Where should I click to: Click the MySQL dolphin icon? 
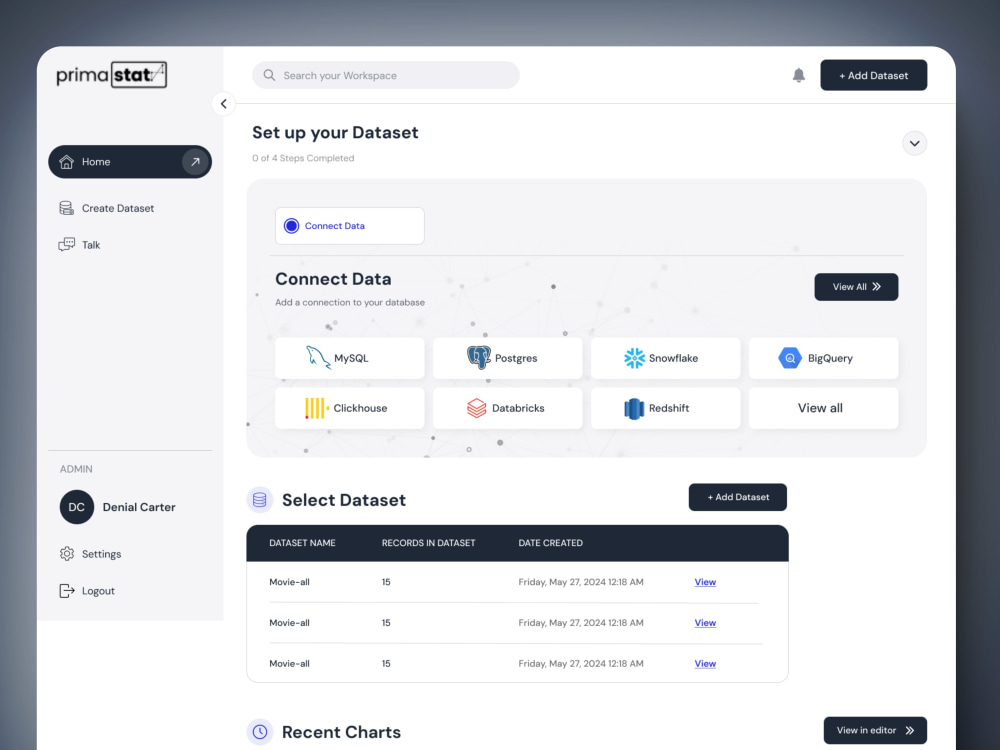(318, 358)
